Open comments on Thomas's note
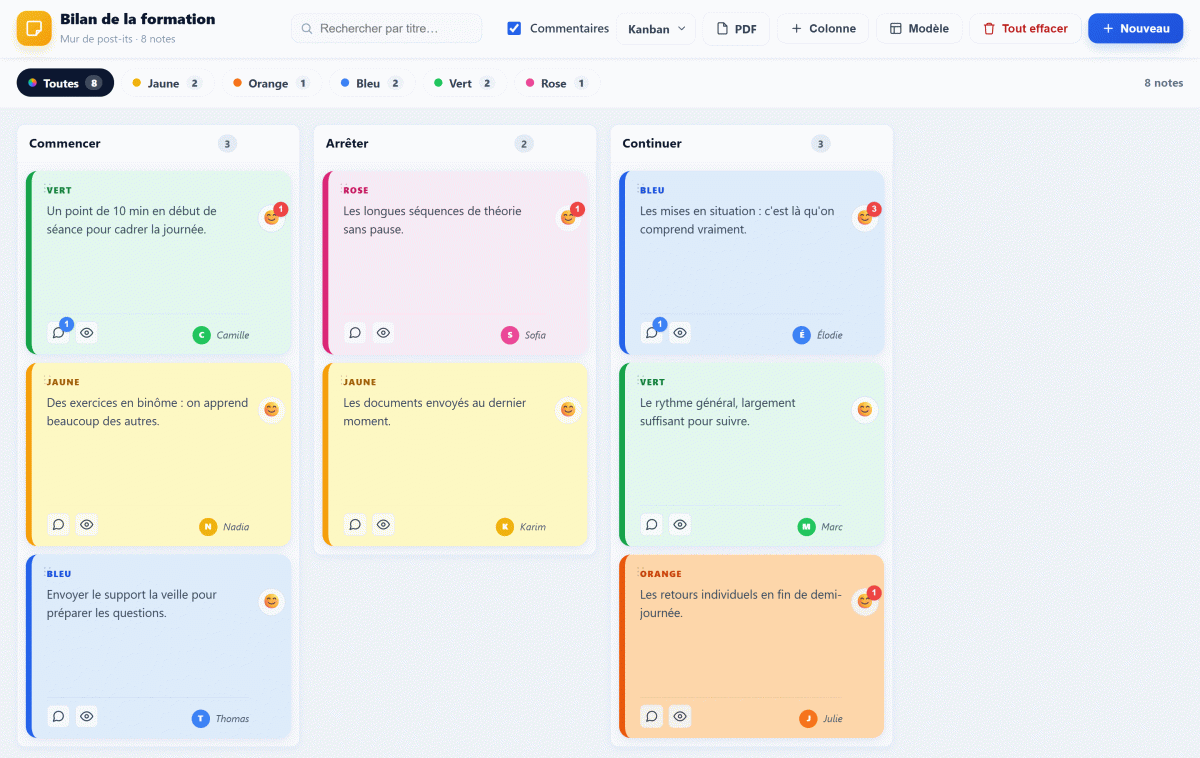This screenshot has width=1200, height=758. (58, 717)
